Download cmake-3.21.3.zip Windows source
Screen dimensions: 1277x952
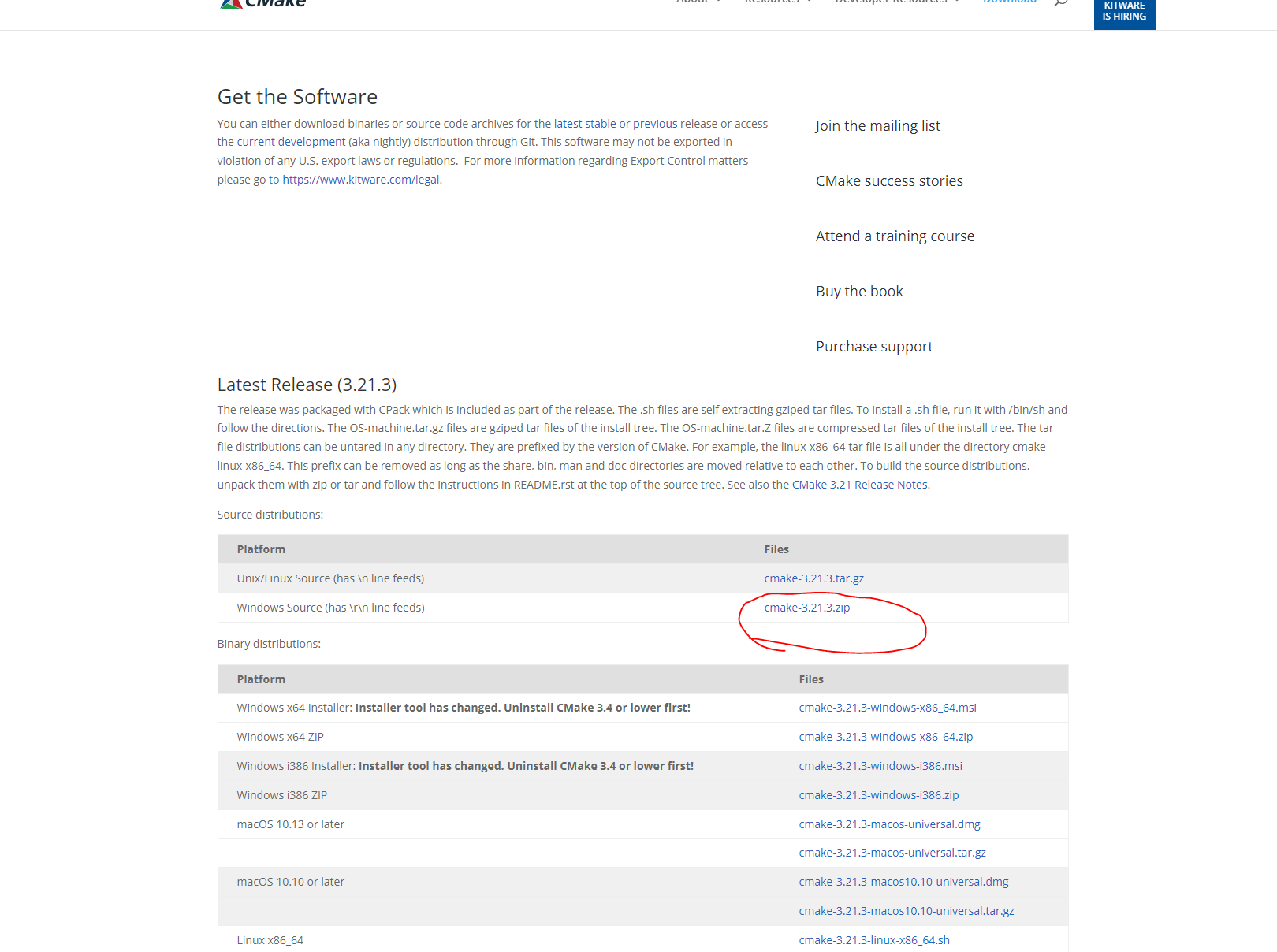(x=807, y=608)
